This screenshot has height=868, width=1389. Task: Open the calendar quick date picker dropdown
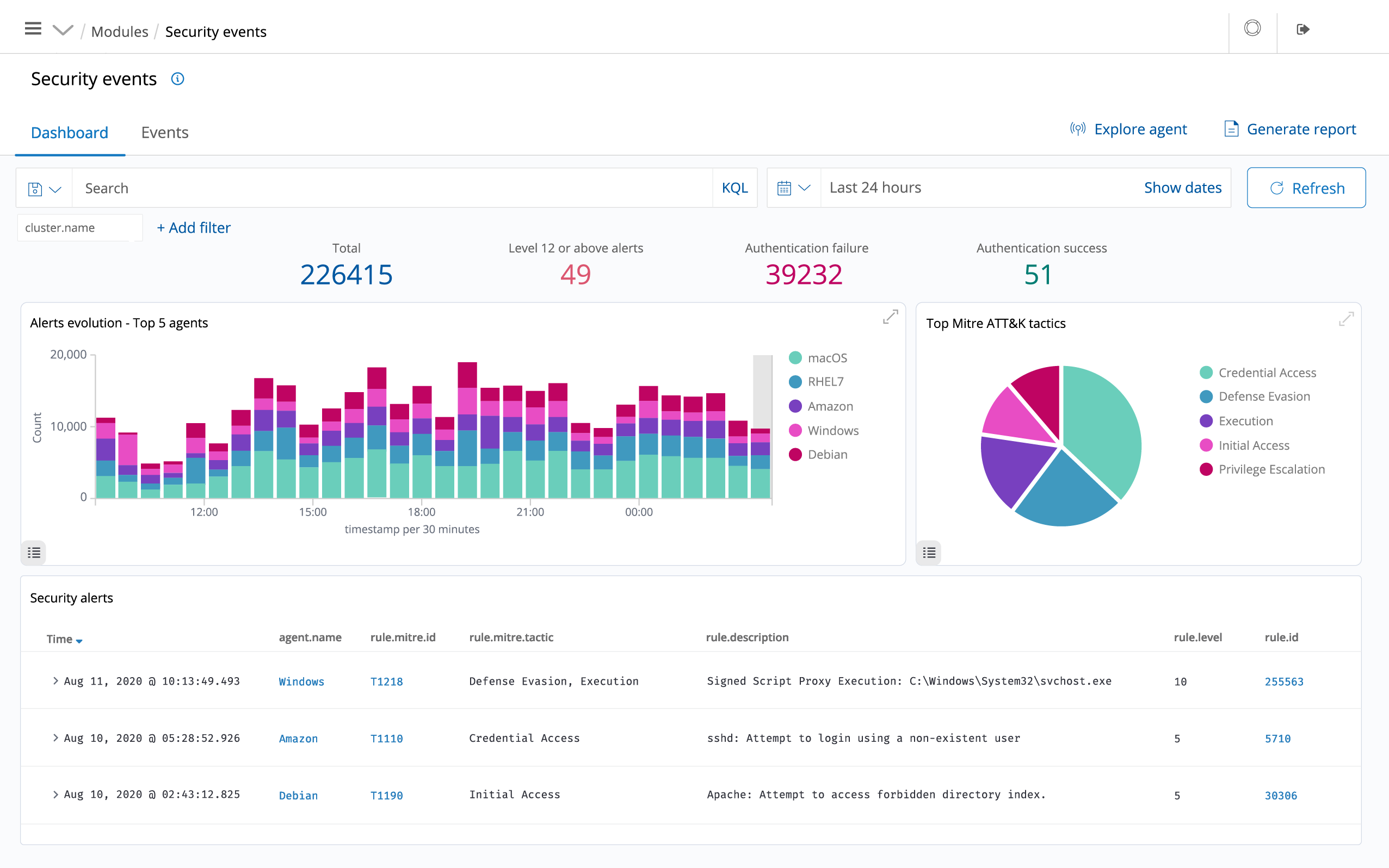793,188
